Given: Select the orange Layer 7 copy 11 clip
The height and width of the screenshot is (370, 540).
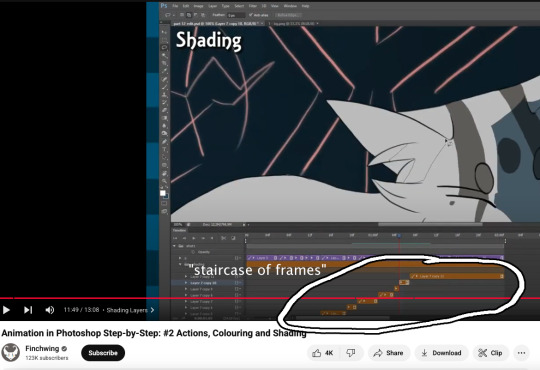Looking at the screenshot, I should point(457,276).
